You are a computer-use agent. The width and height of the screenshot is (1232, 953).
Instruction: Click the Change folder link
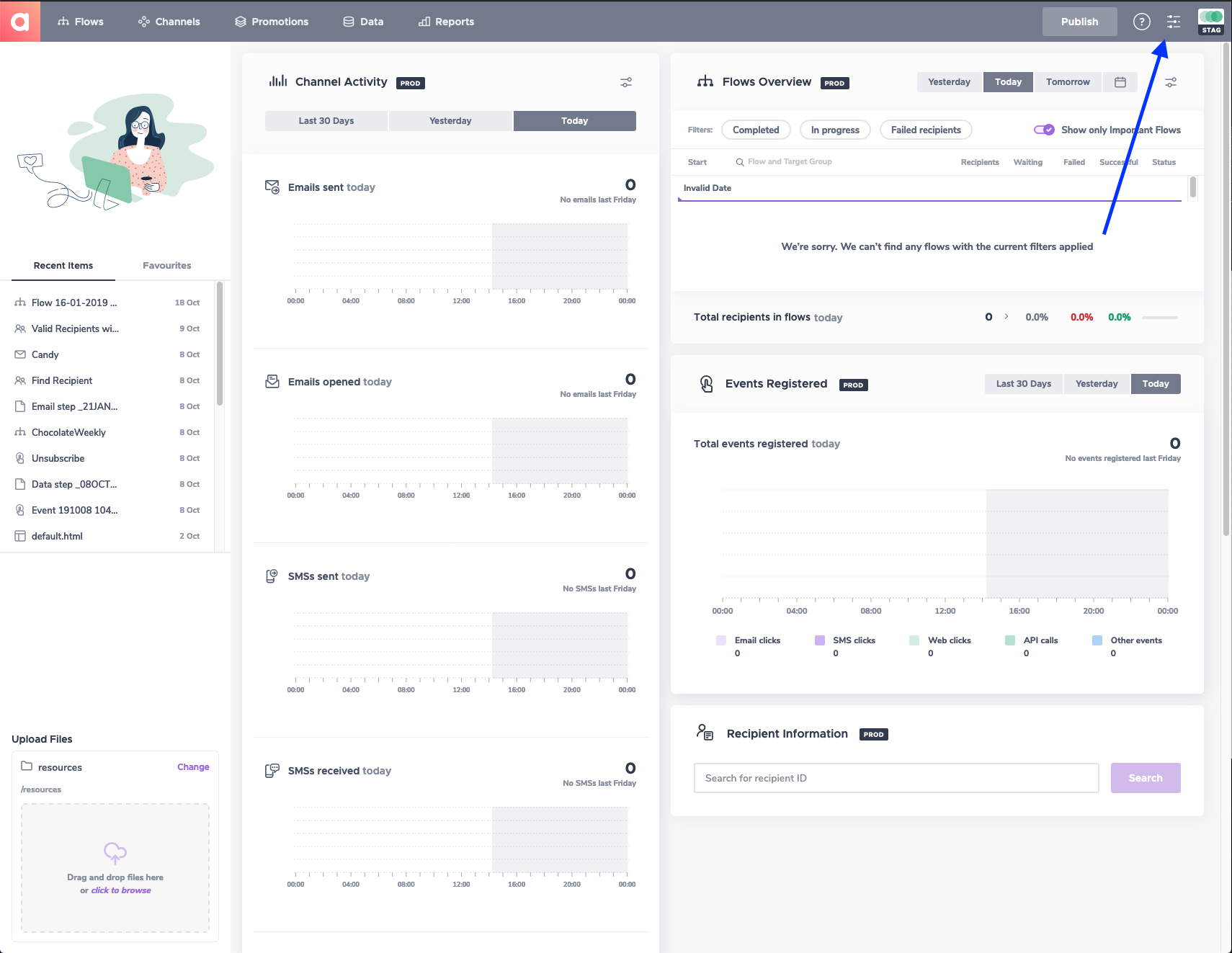pyautogui.click(x=193, y=767)
